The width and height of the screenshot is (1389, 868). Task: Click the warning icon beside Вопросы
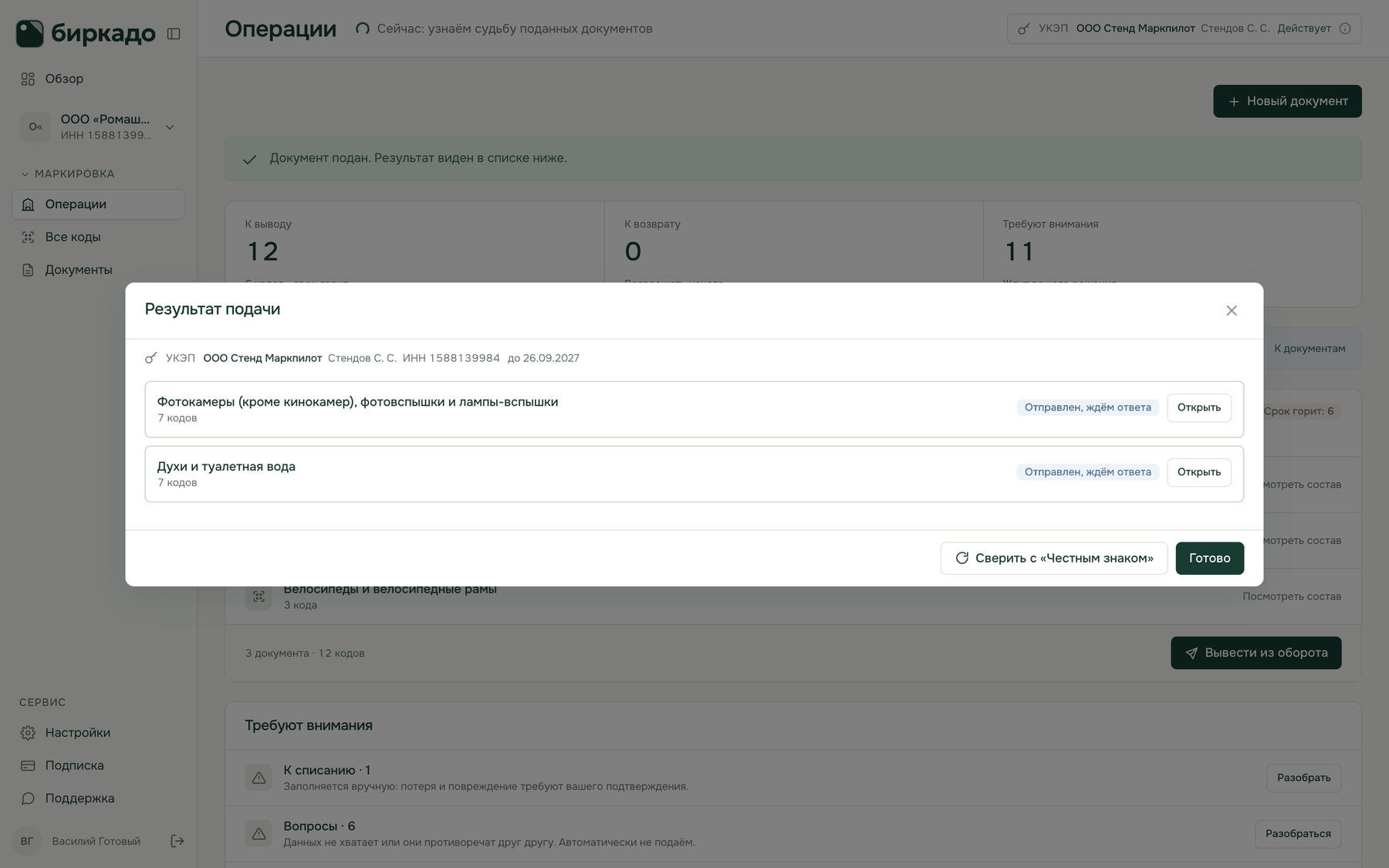coord(259,833)
